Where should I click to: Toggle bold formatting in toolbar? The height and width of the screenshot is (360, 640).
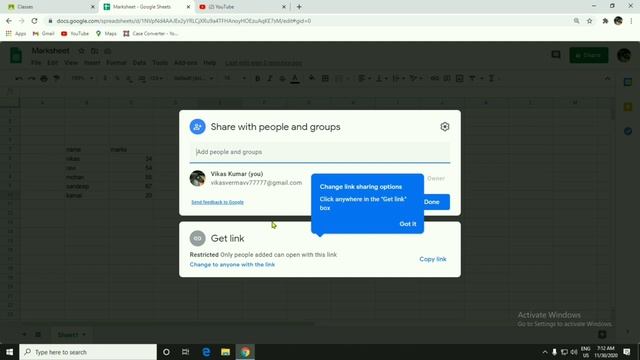coord(257,78)
